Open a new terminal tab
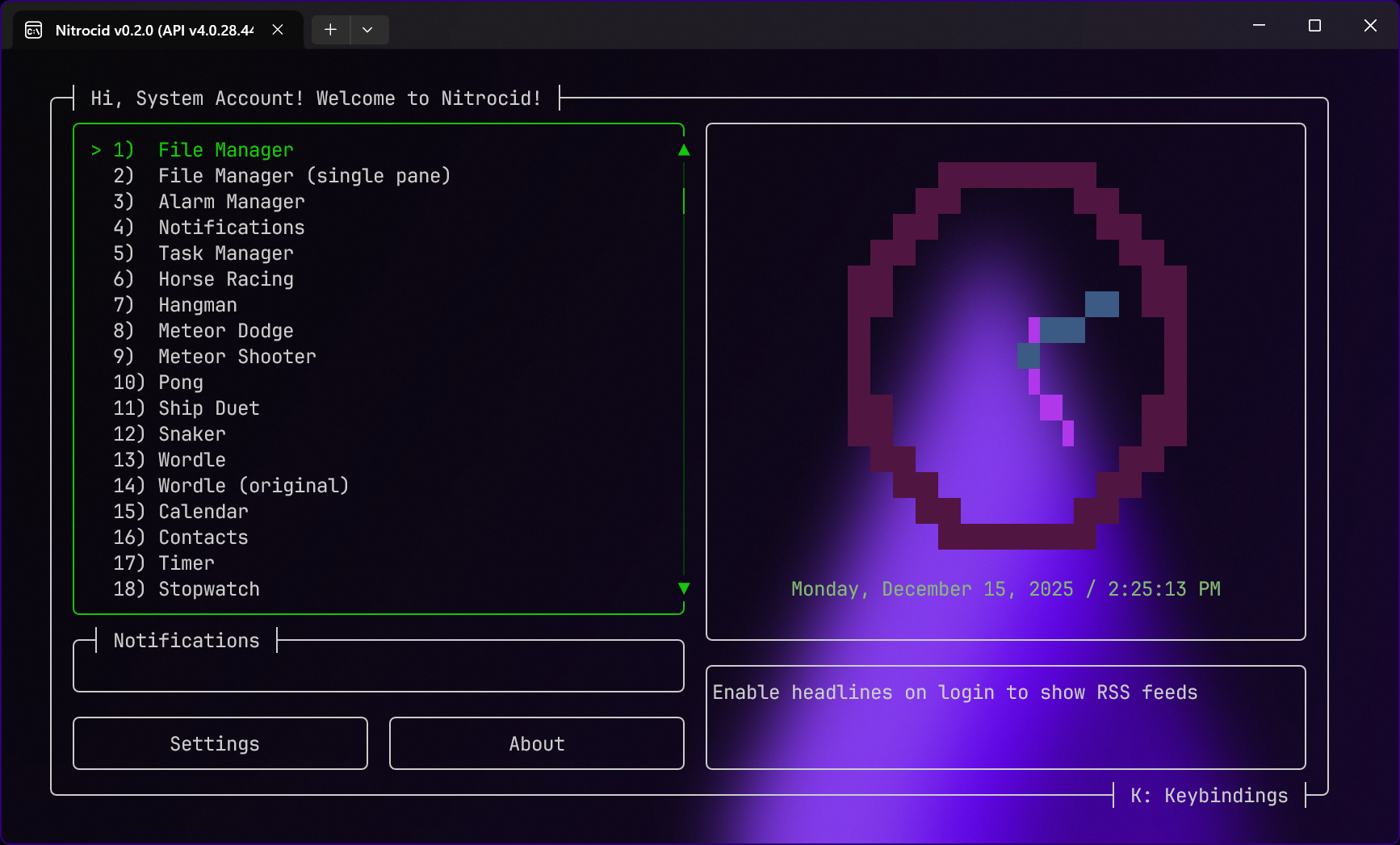Screen dimensions: 1400x845 (330, 30)
